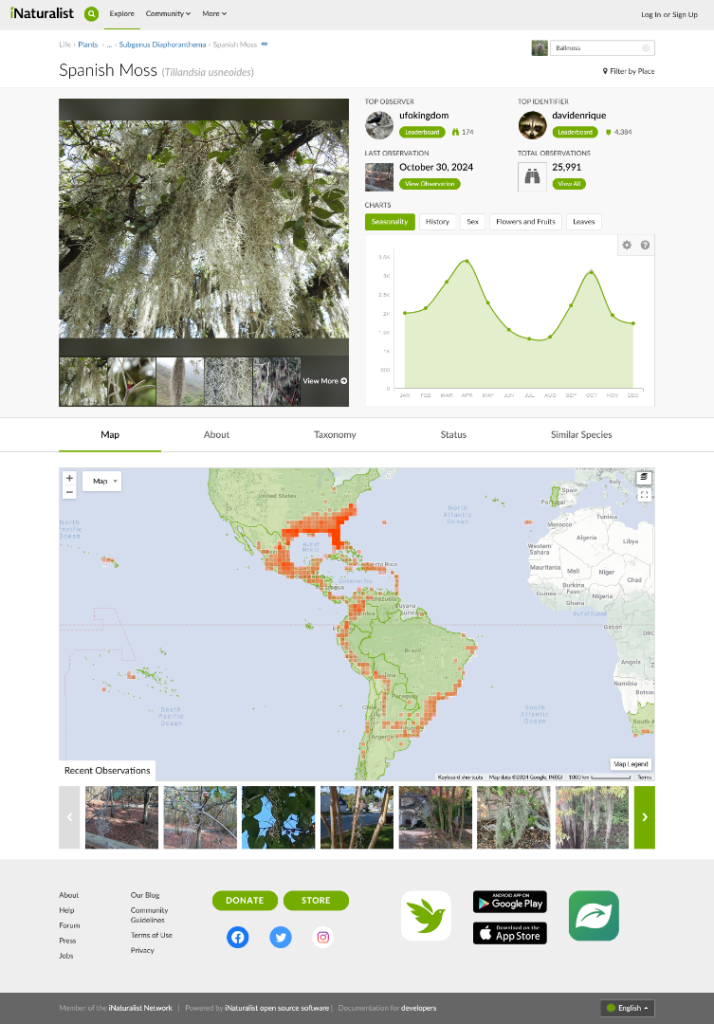Screen dimensions: 714x1024
Task: Select the Flowers and Fruits chart tab
Action: (x=525, y=222)
